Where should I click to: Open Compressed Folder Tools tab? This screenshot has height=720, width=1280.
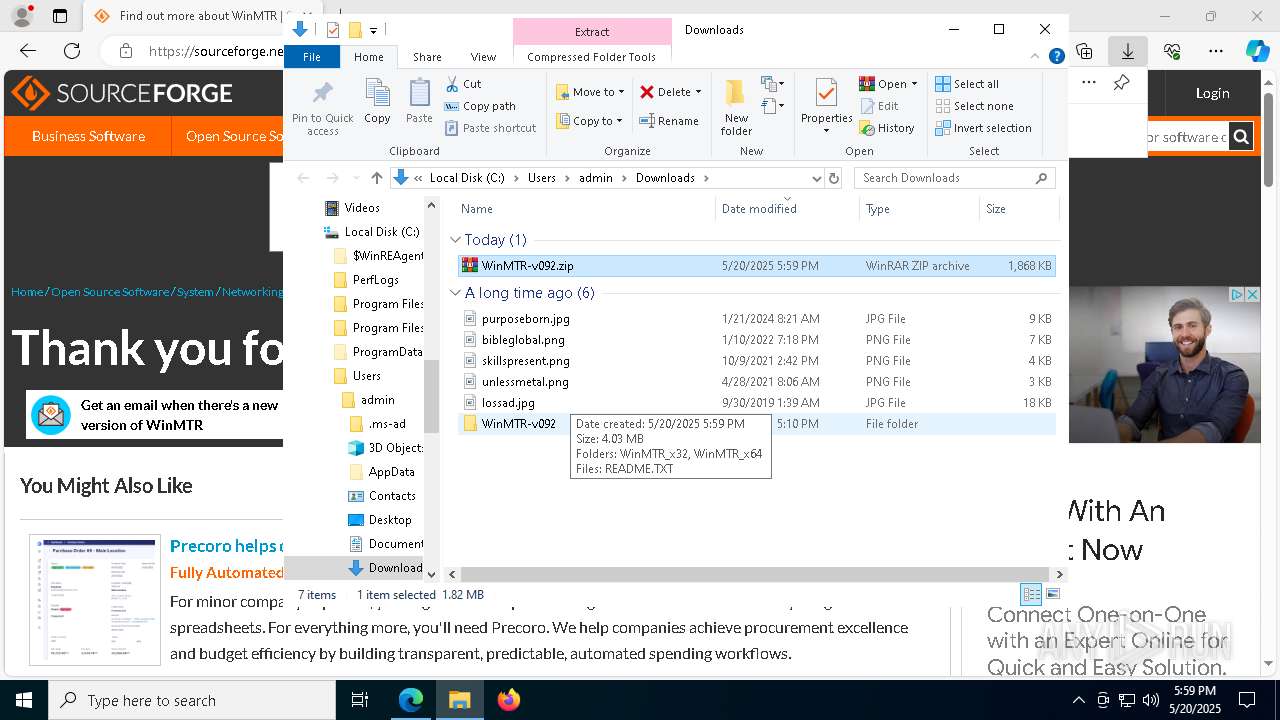click(x=592, y=57)
